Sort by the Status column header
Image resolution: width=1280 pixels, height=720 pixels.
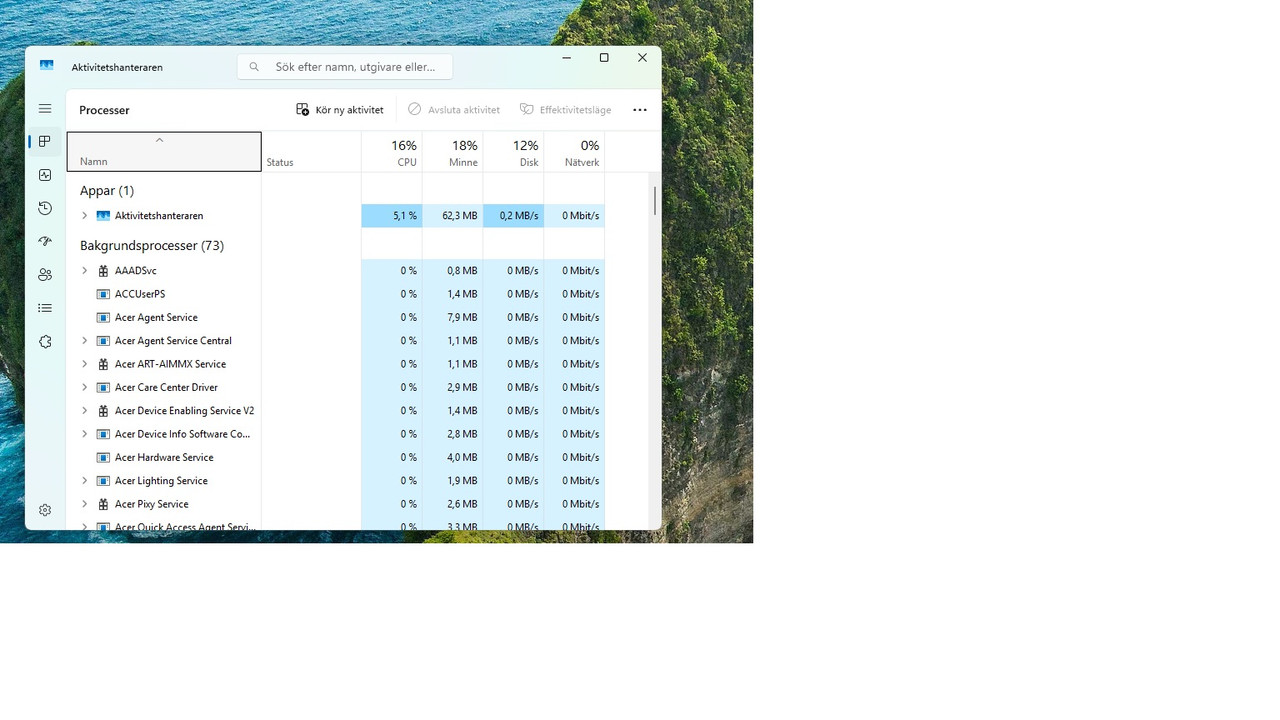coord(311,152)
